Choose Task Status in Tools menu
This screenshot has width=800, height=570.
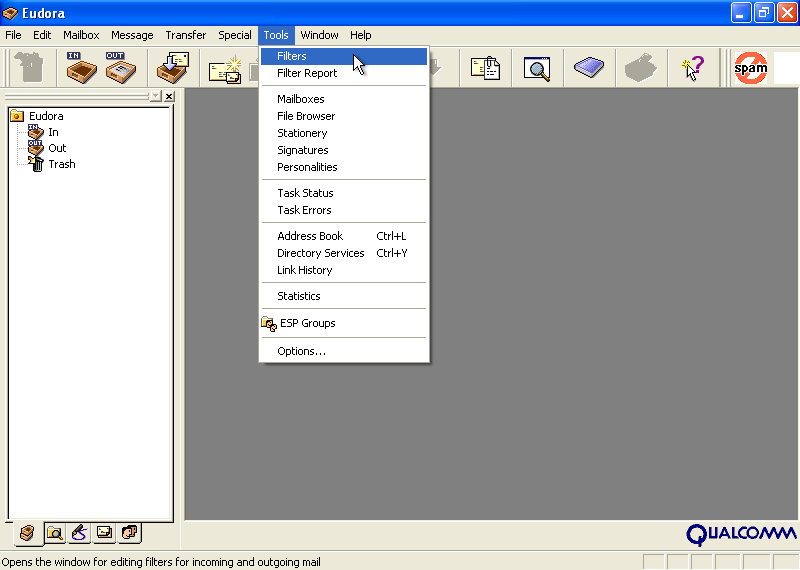pyautogui.click(x=344, y=193)
